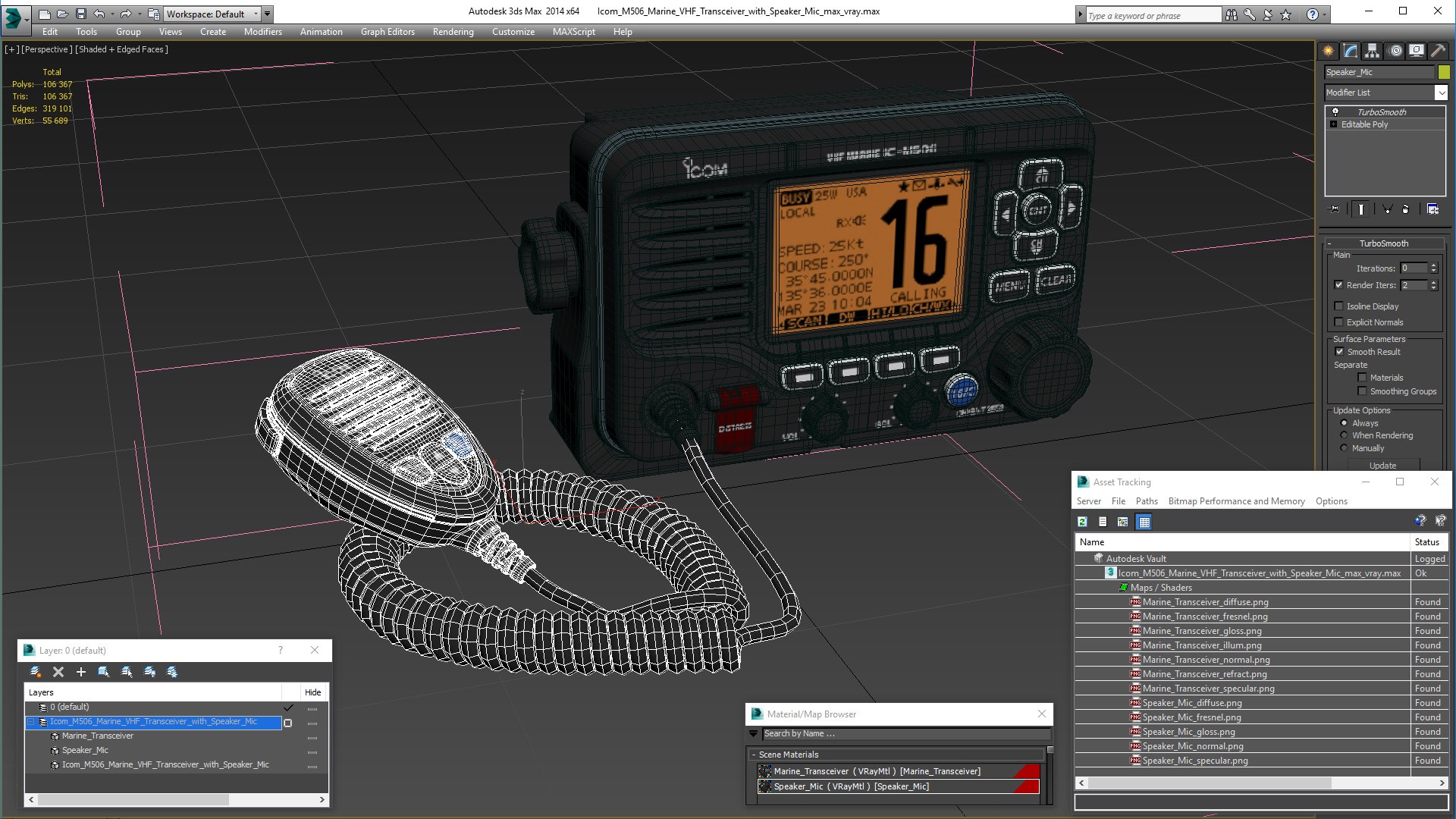Open the Modify command panel tab
This screenshot has height=819, width=1456.
tap(1351, 51)
